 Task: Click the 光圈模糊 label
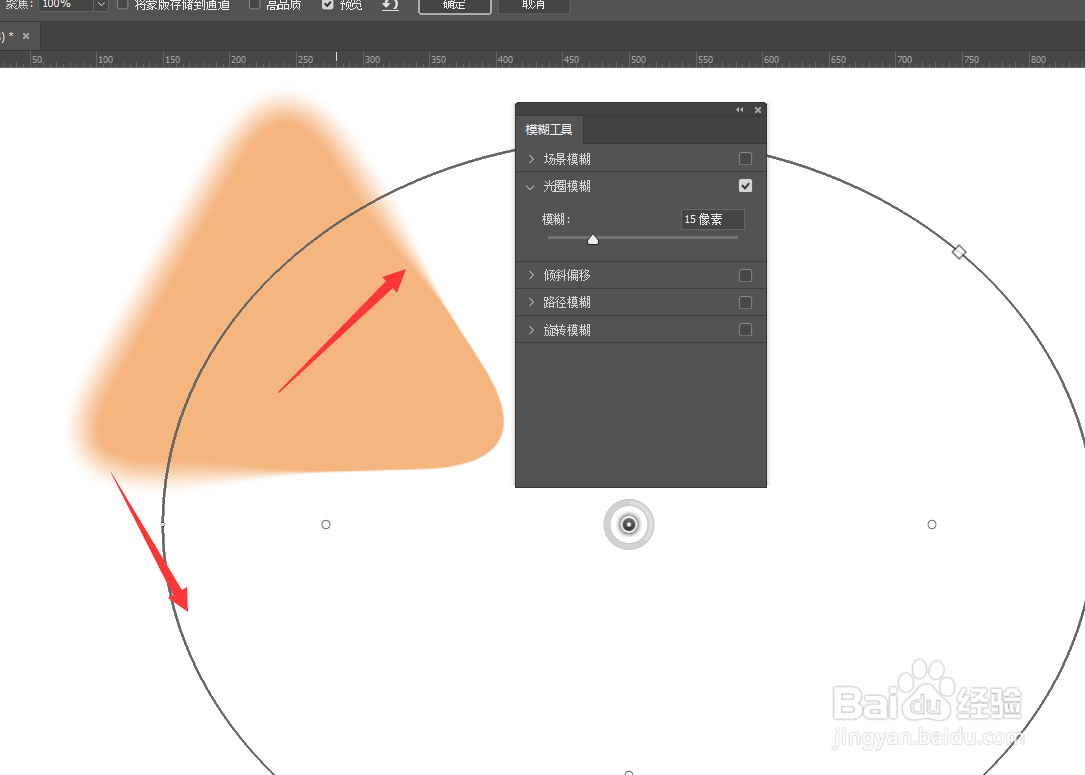click(567, 186)
